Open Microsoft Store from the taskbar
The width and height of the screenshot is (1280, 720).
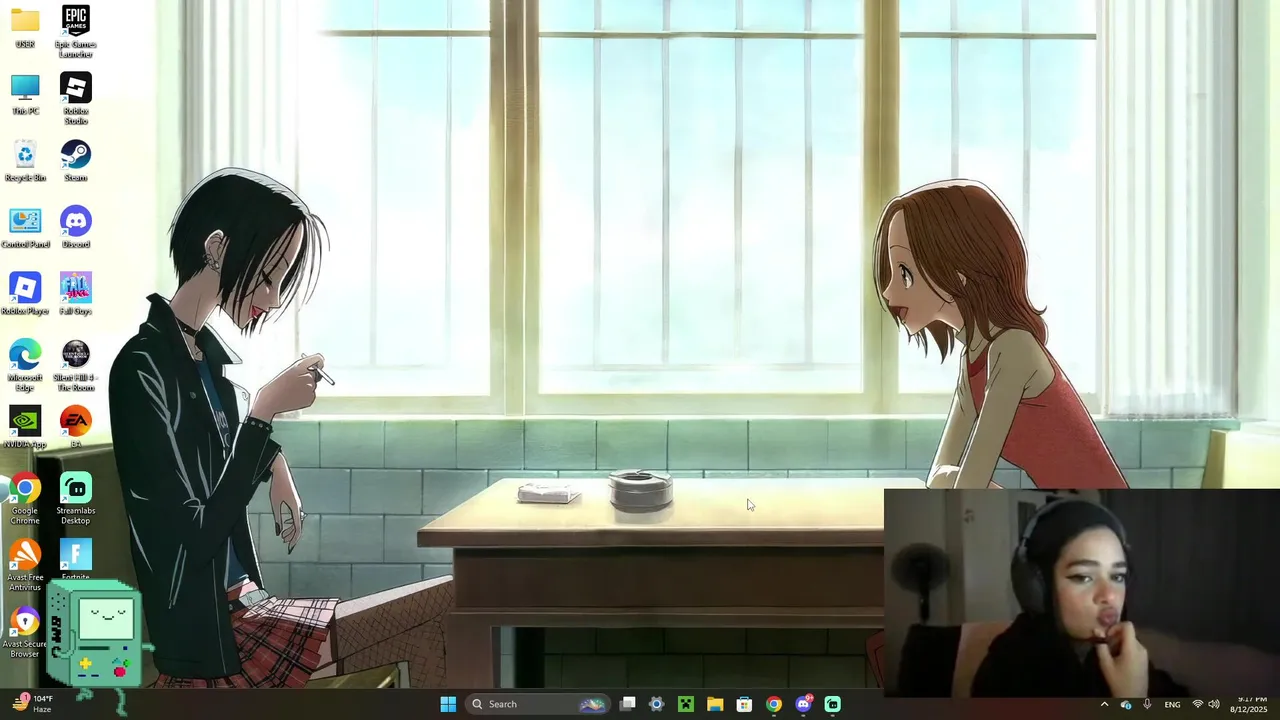744,704
